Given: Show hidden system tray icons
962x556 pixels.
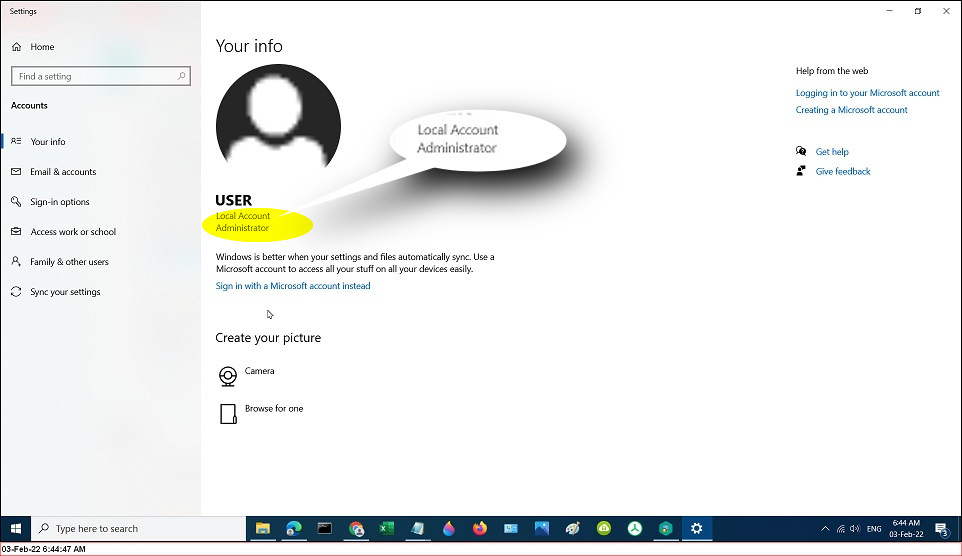Looking at the screenshot, I should coord(825,528).
